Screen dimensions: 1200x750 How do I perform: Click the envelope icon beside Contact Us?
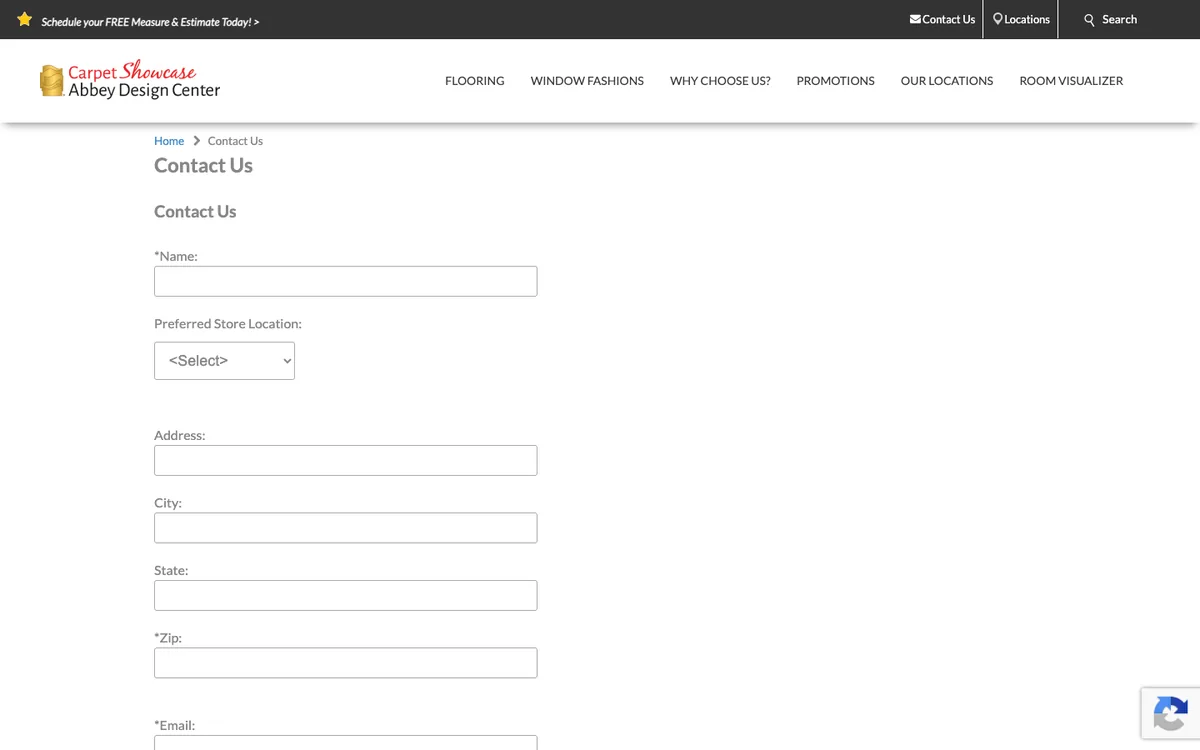915,19
